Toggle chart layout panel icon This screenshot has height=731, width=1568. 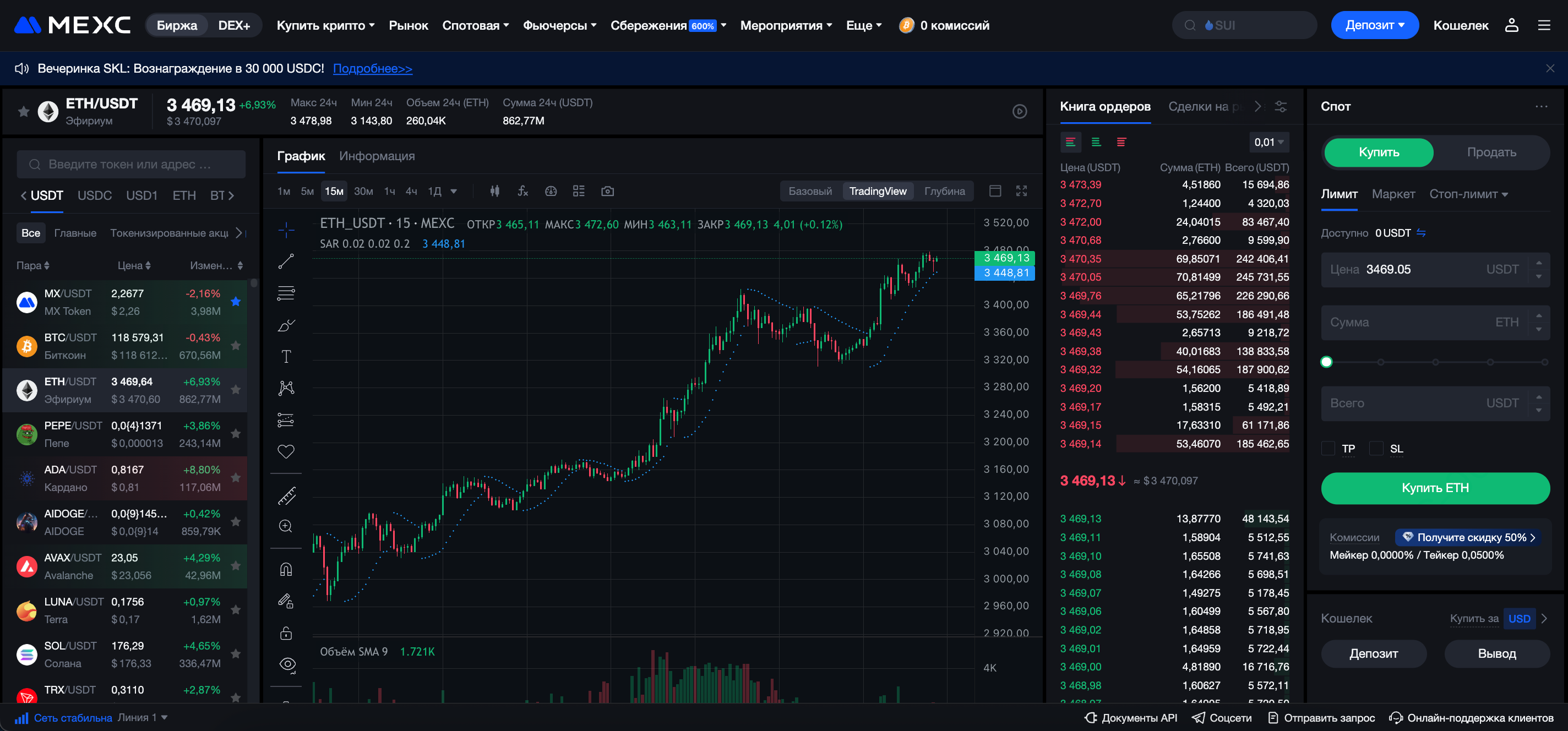click(995, 191)
